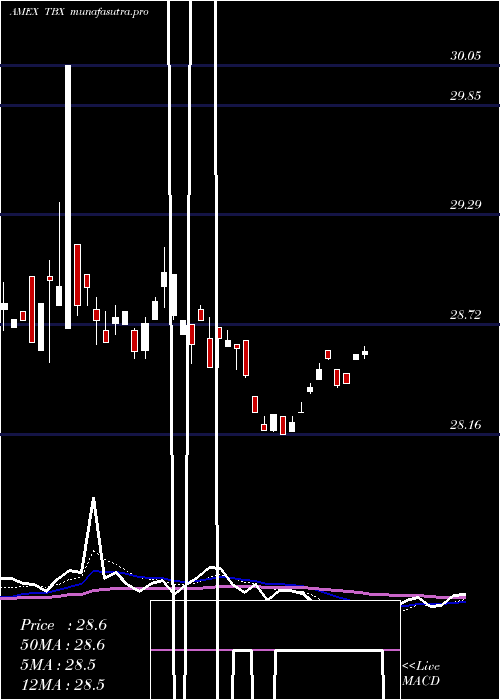The height and width of the screenshot is (700, 500).
Task: Click the tallest white candlestick reaching 30.05
Action: point(68,197)
